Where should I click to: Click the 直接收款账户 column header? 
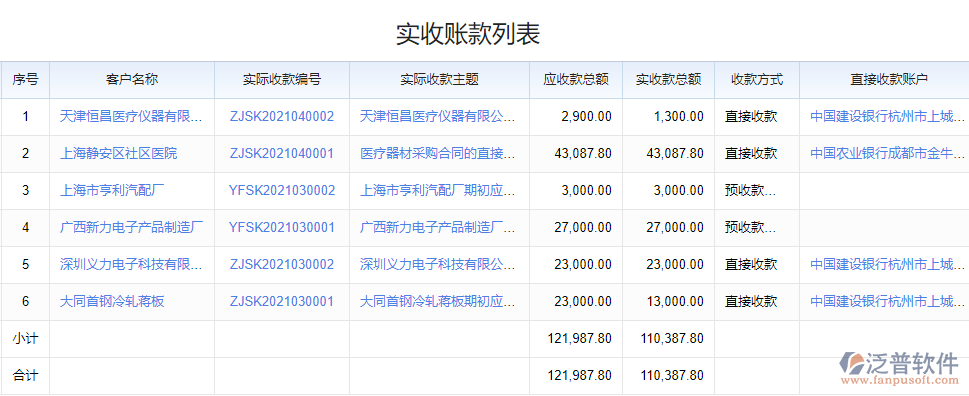(x=884, y=79)
